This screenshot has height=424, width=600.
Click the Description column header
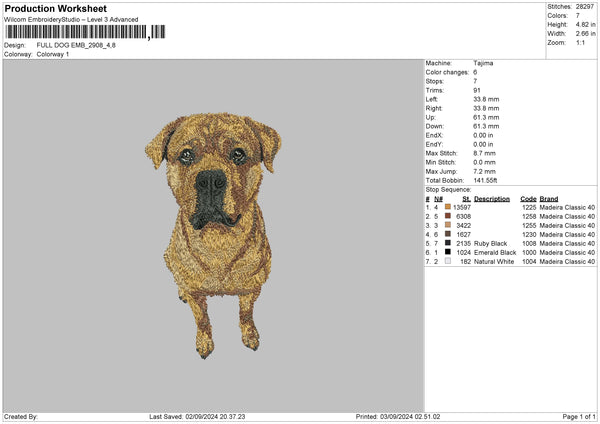(x=492, y=198)
